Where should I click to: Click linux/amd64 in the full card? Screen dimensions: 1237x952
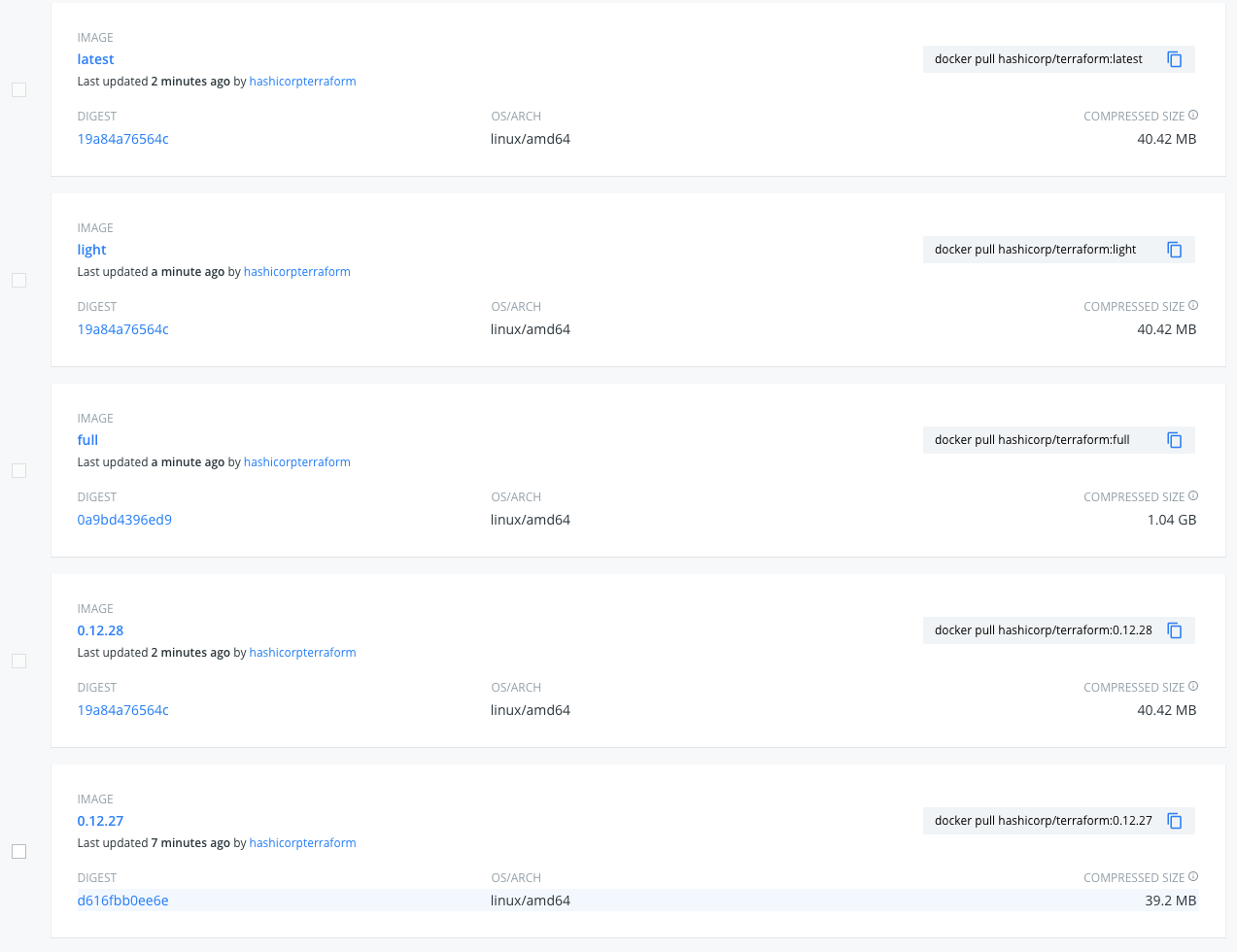[x=531, y=520]
